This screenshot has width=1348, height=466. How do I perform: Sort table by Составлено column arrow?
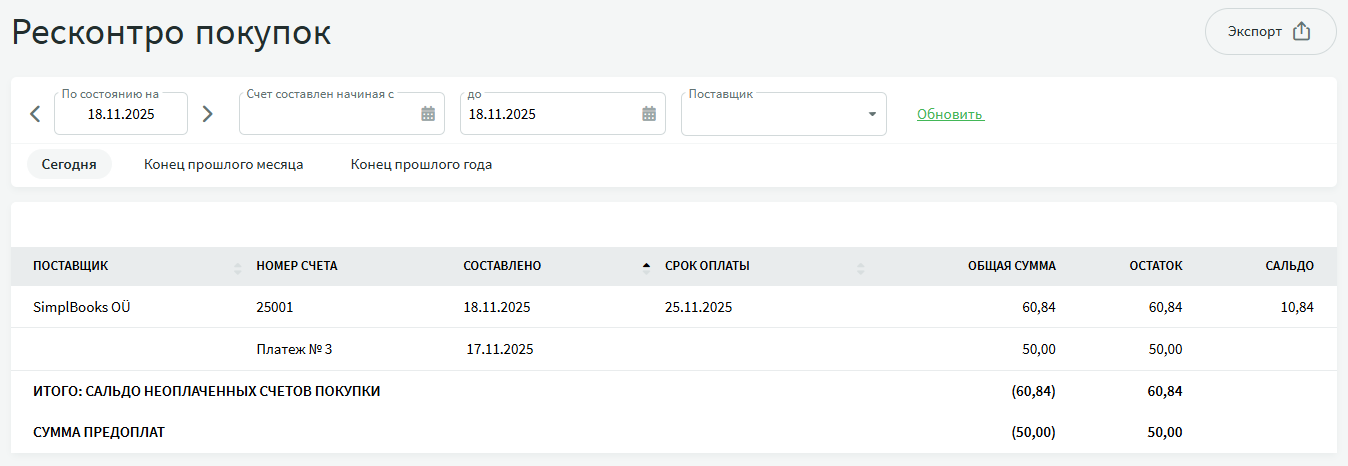(x=646, y=266)
